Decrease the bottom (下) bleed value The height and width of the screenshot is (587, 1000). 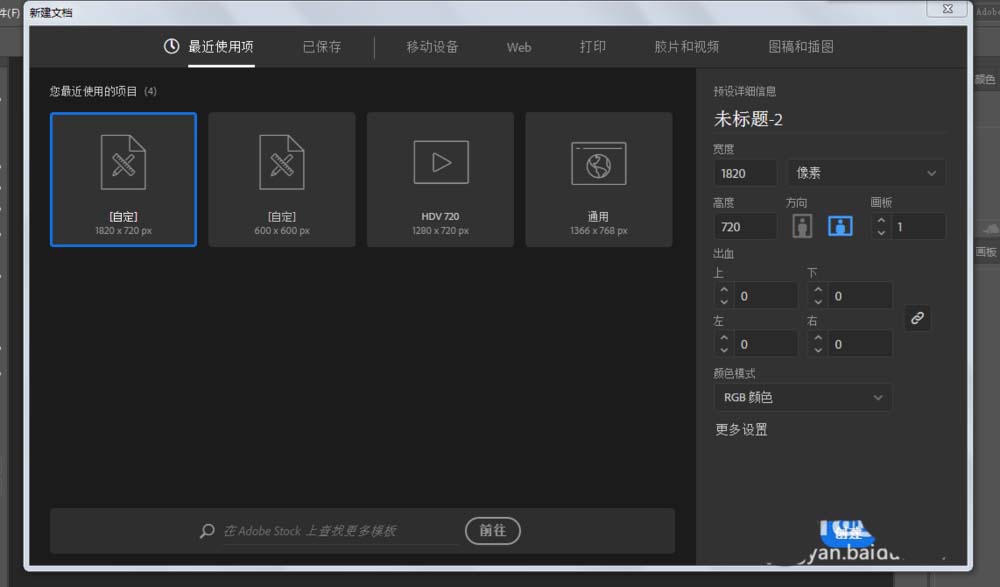coord(818,302)
